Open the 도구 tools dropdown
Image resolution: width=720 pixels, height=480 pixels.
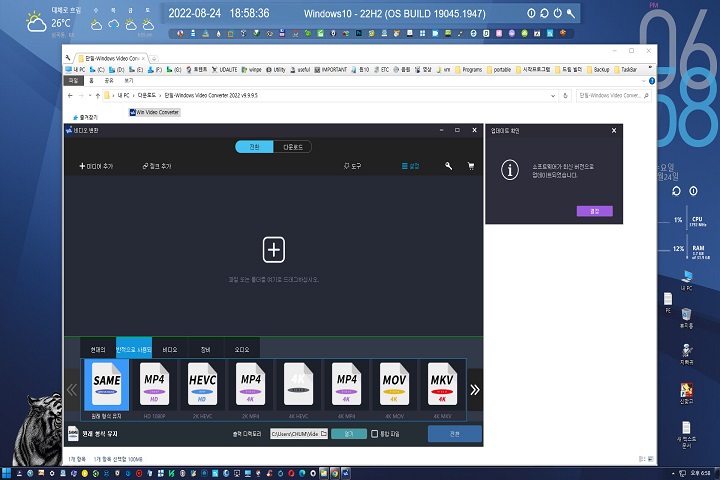[x=351, y=166]
